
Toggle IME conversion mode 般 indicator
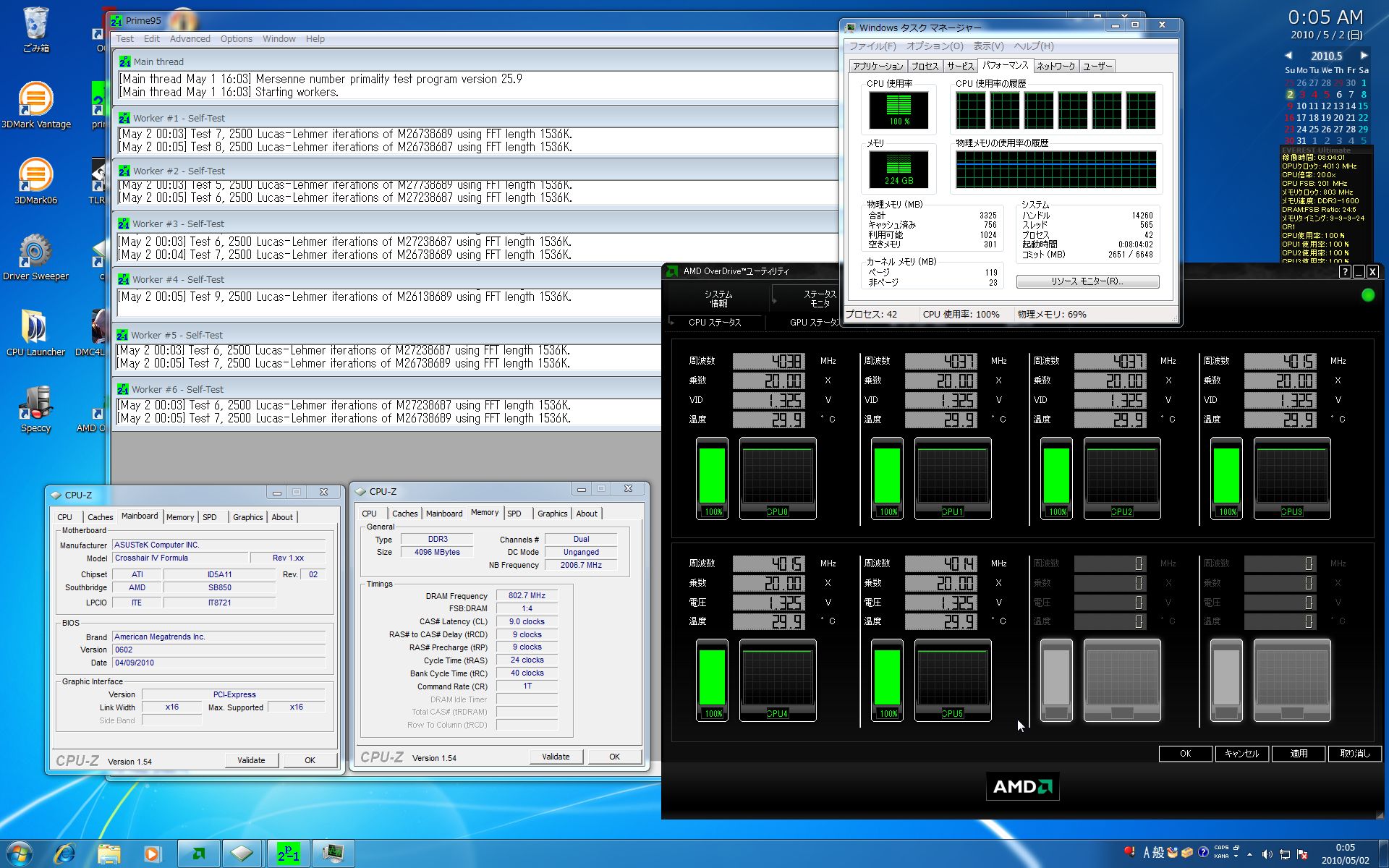pyautogui.click(x=1158, y=853)
